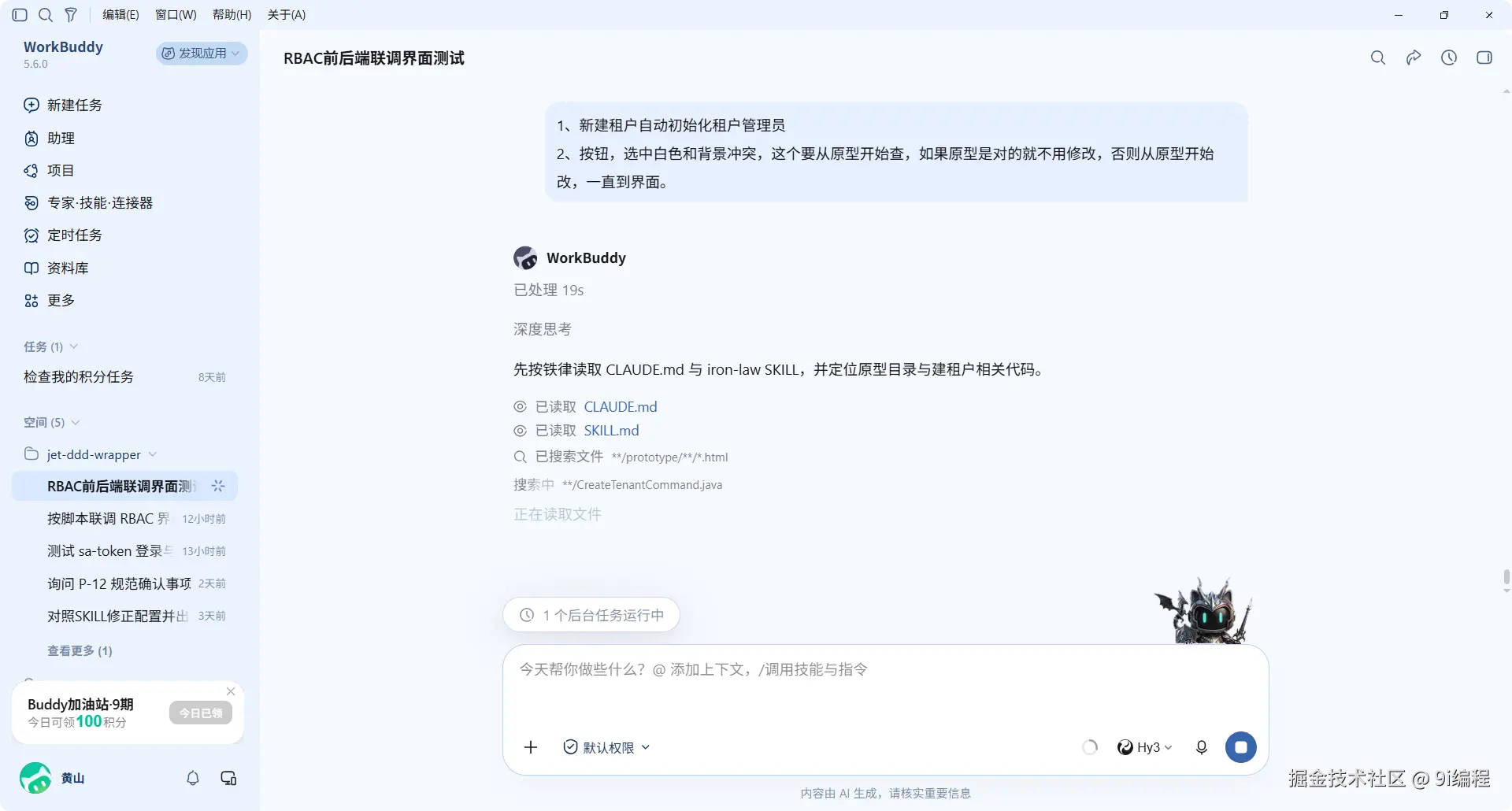Click 查看更多 (1) link
The width and height of the screenshot is (1512, 811).
[80, 650]
